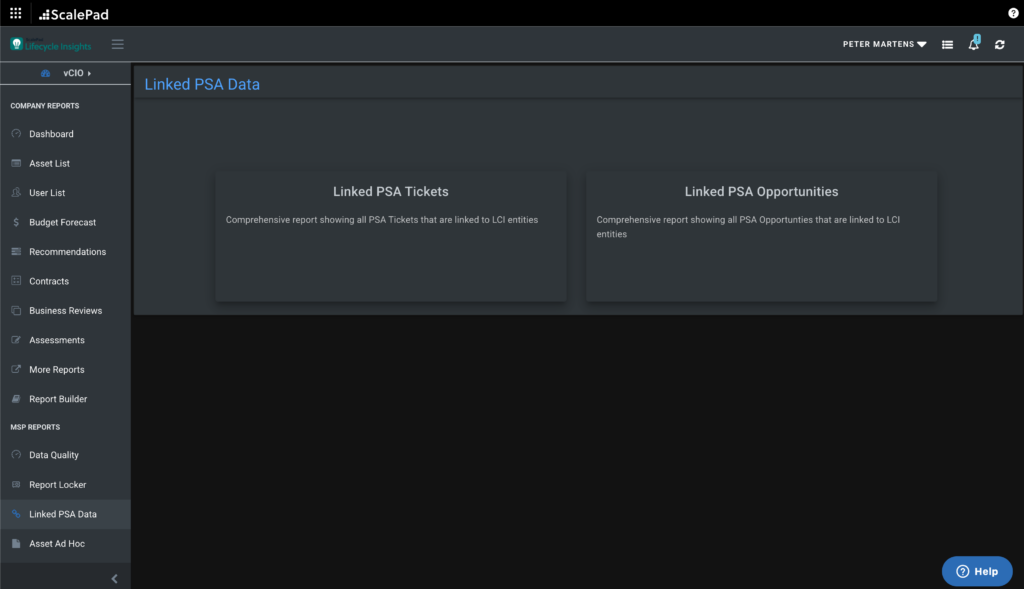Screen dimensions: 1024x589
Task: Open the list view icon in header
Action: click(x=947, y=44)
